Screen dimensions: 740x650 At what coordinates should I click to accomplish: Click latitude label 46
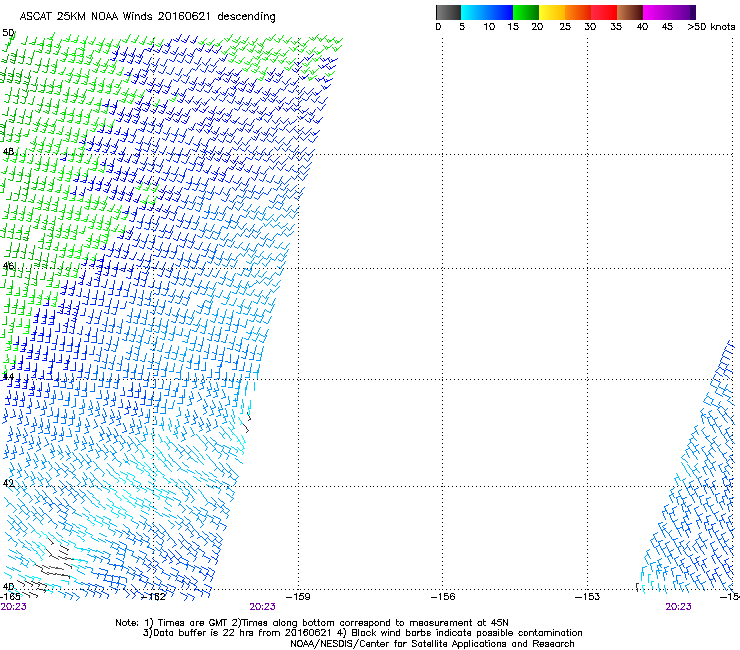[8, 266]
